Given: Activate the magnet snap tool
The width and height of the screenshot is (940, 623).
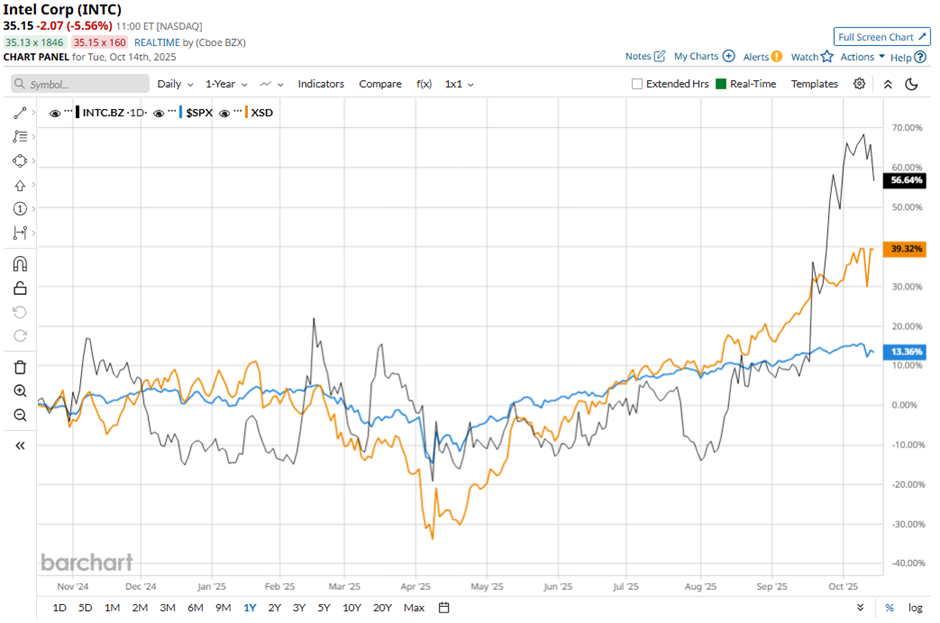Looking at the screenshot, I should point(19,264).
